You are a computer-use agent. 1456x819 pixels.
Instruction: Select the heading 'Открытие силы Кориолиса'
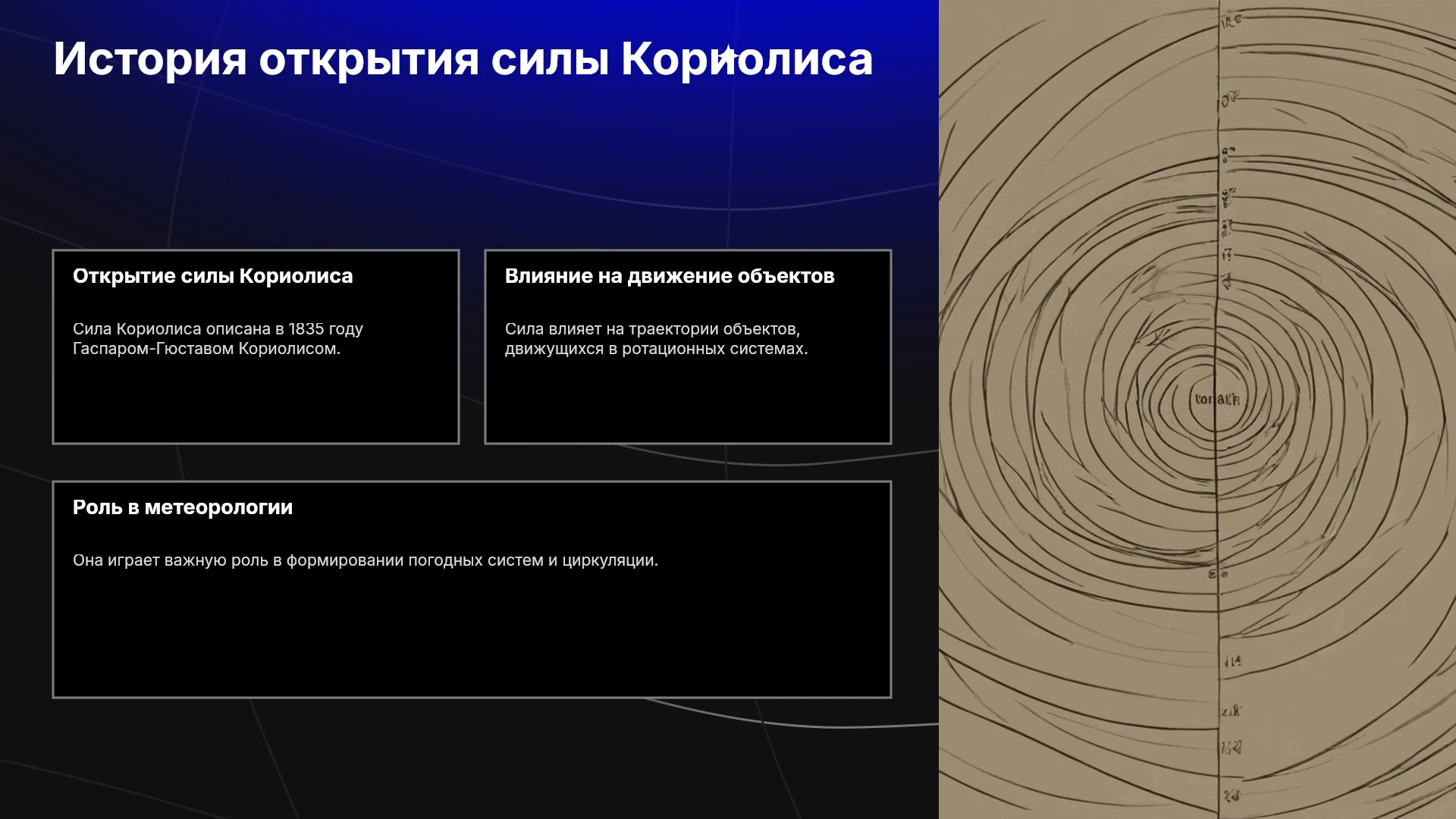pos(212,276)
